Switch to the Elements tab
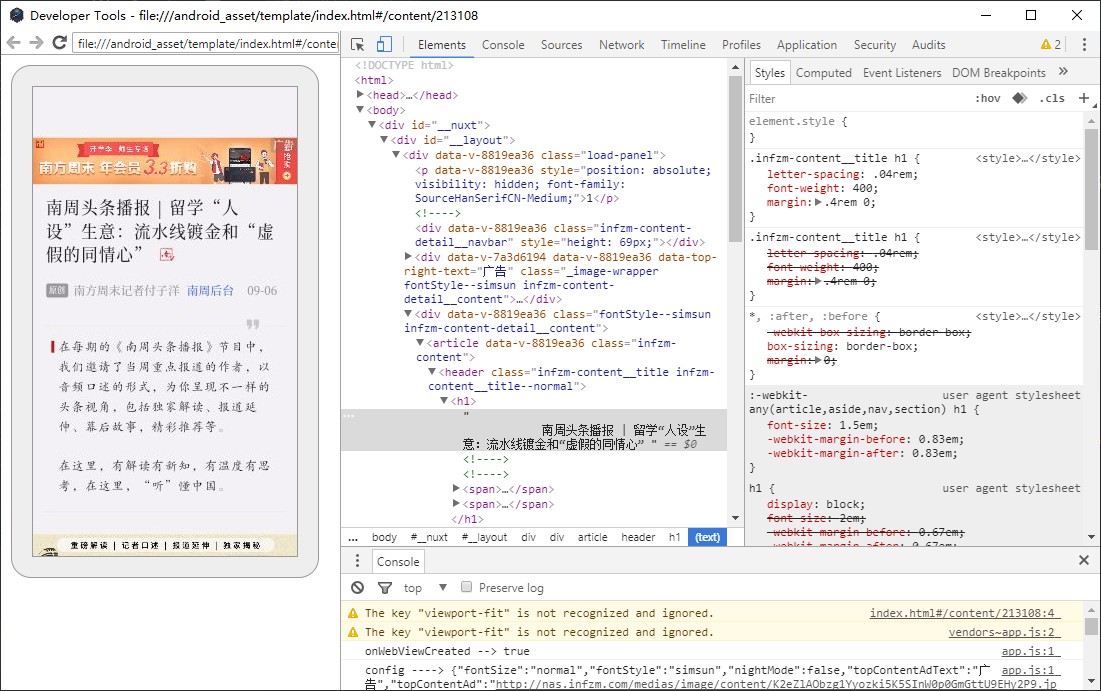Screen dimensions: 1101x691 (x=442, y=44)
